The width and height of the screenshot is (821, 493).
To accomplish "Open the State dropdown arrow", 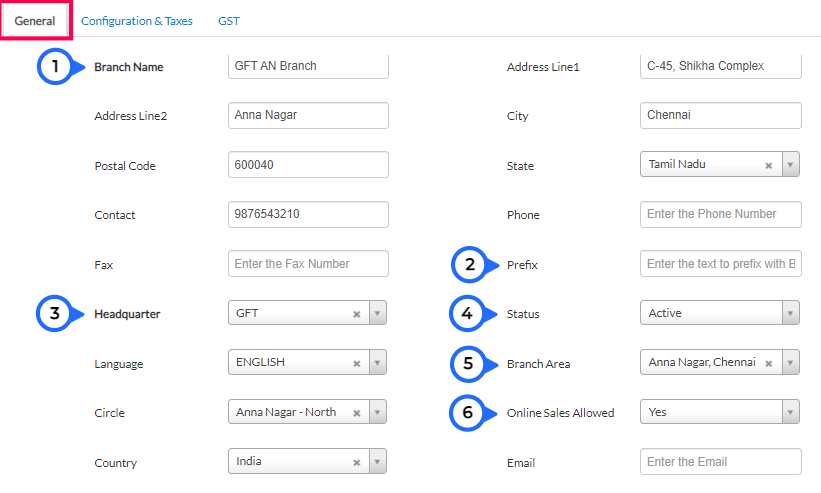I will (790, 166).
